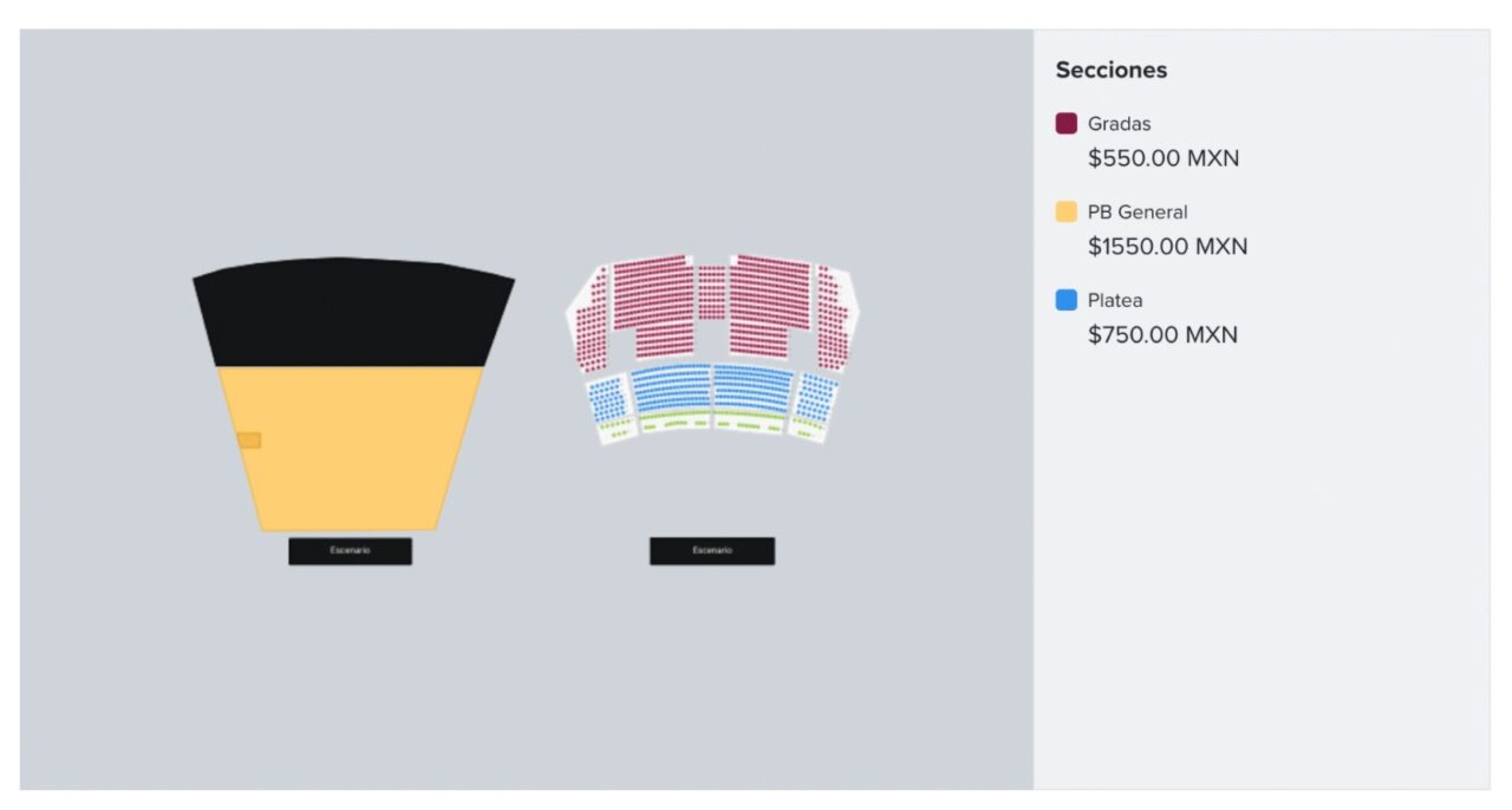Click the maroon Gradas color swatch
This screenshot has width=1512, height=810.
pyautogui.click(x=1066, y=124)
